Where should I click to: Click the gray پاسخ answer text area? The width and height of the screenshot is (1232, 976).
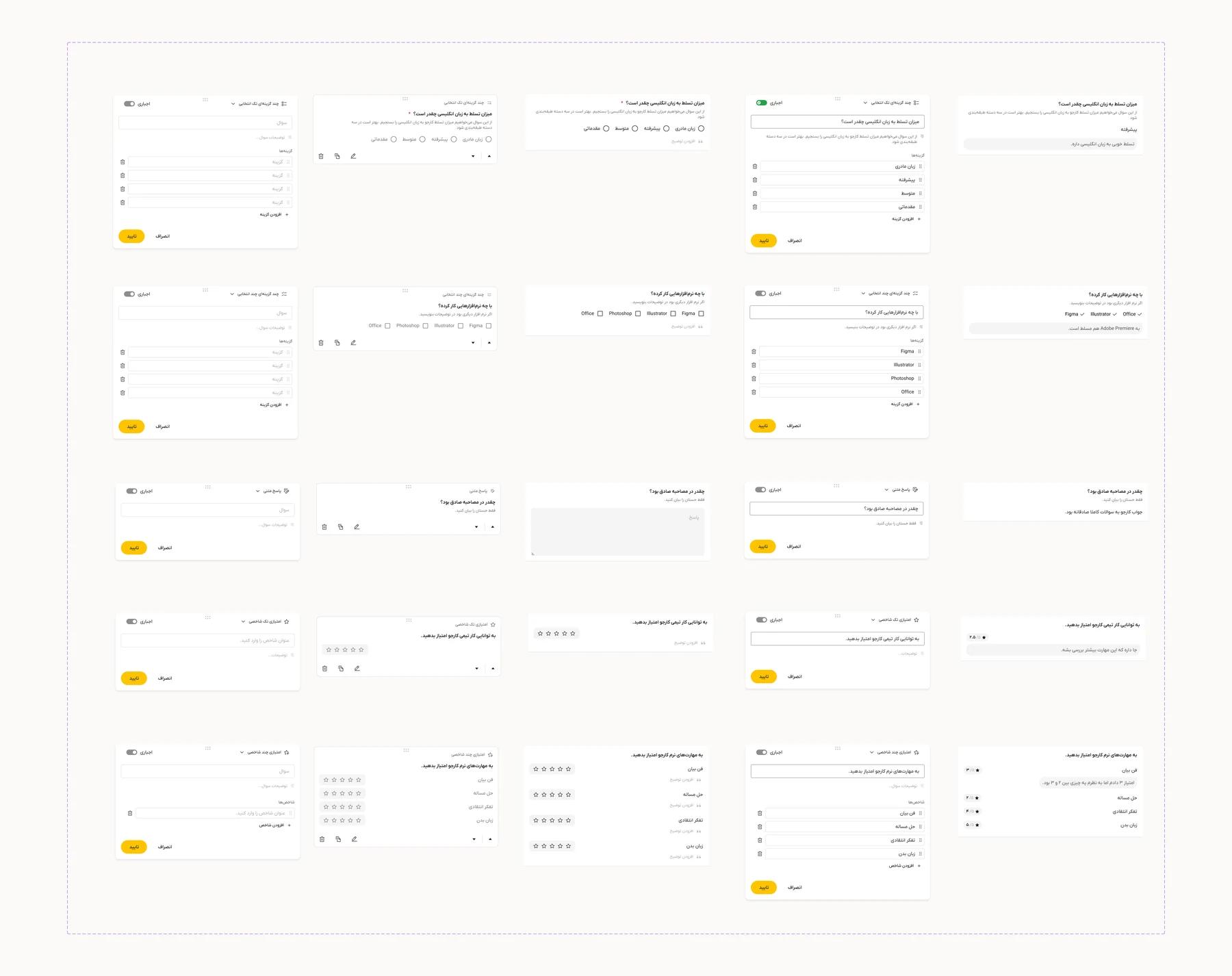(x=618, y=532)
